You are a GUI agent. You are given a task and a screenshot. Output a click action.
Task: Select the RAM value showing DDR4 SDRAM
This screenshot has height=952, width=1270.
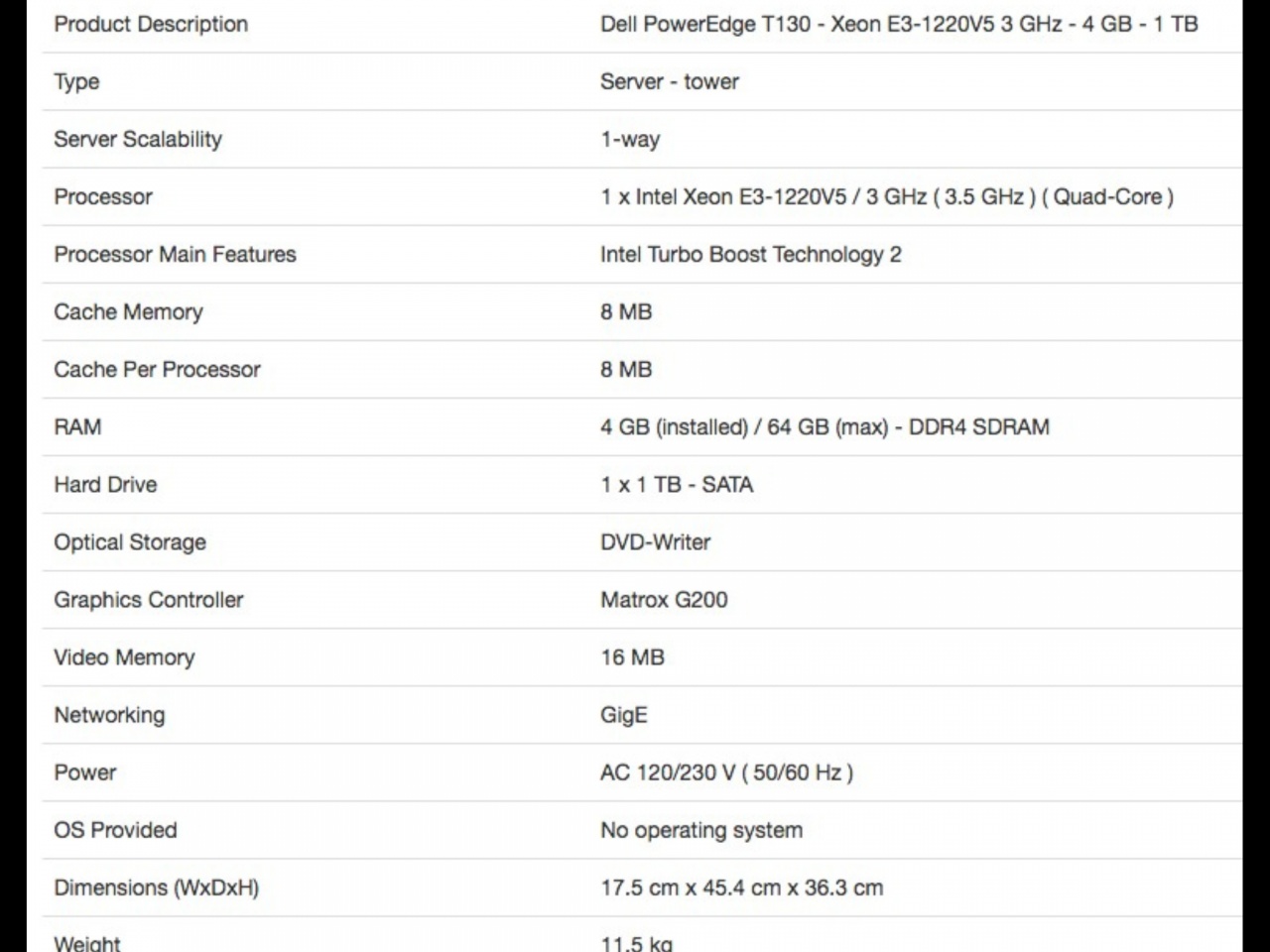[824, 426]
